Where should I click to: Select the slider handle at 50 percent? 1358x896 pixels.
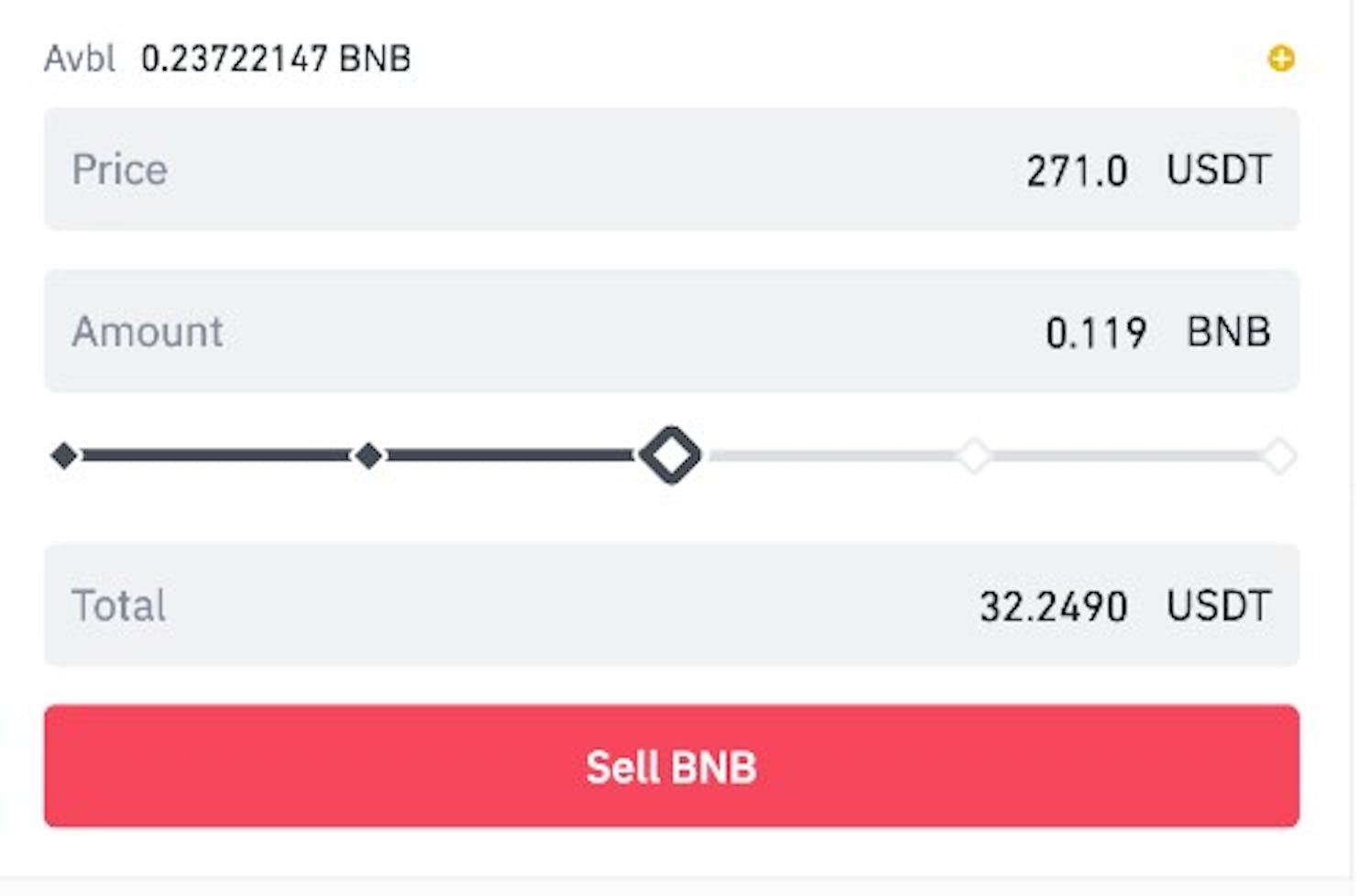click(x=670, y=454)
